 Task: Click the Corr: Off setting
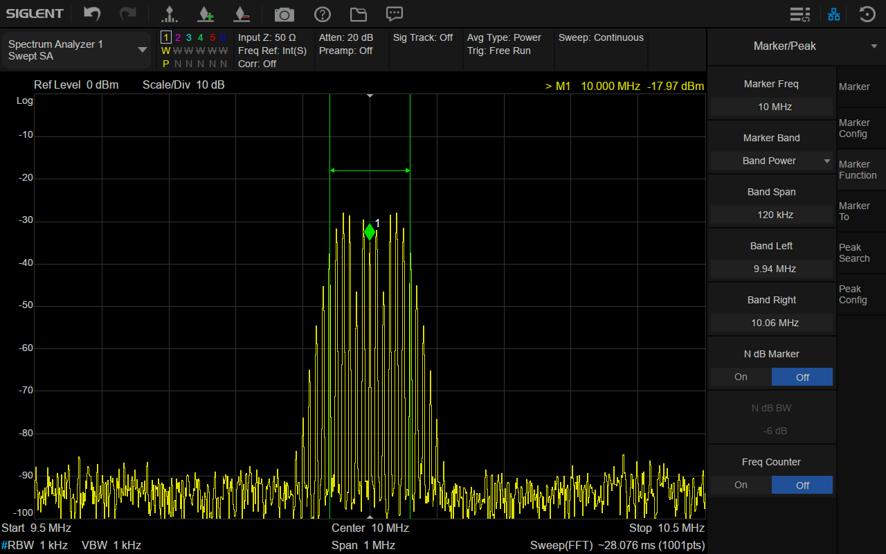pos(257,64)
